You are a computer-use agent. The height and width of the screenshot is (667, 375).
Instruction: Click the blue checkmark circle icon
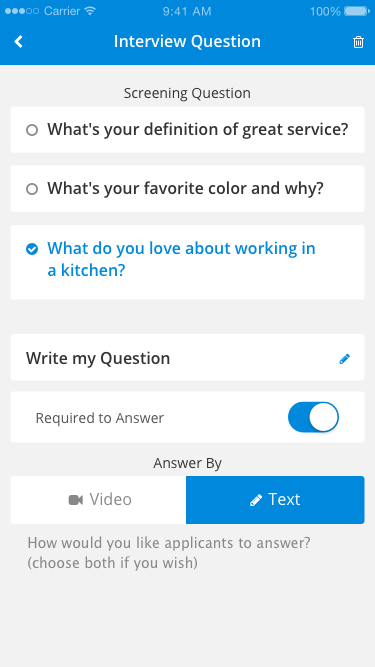(32, 249)
